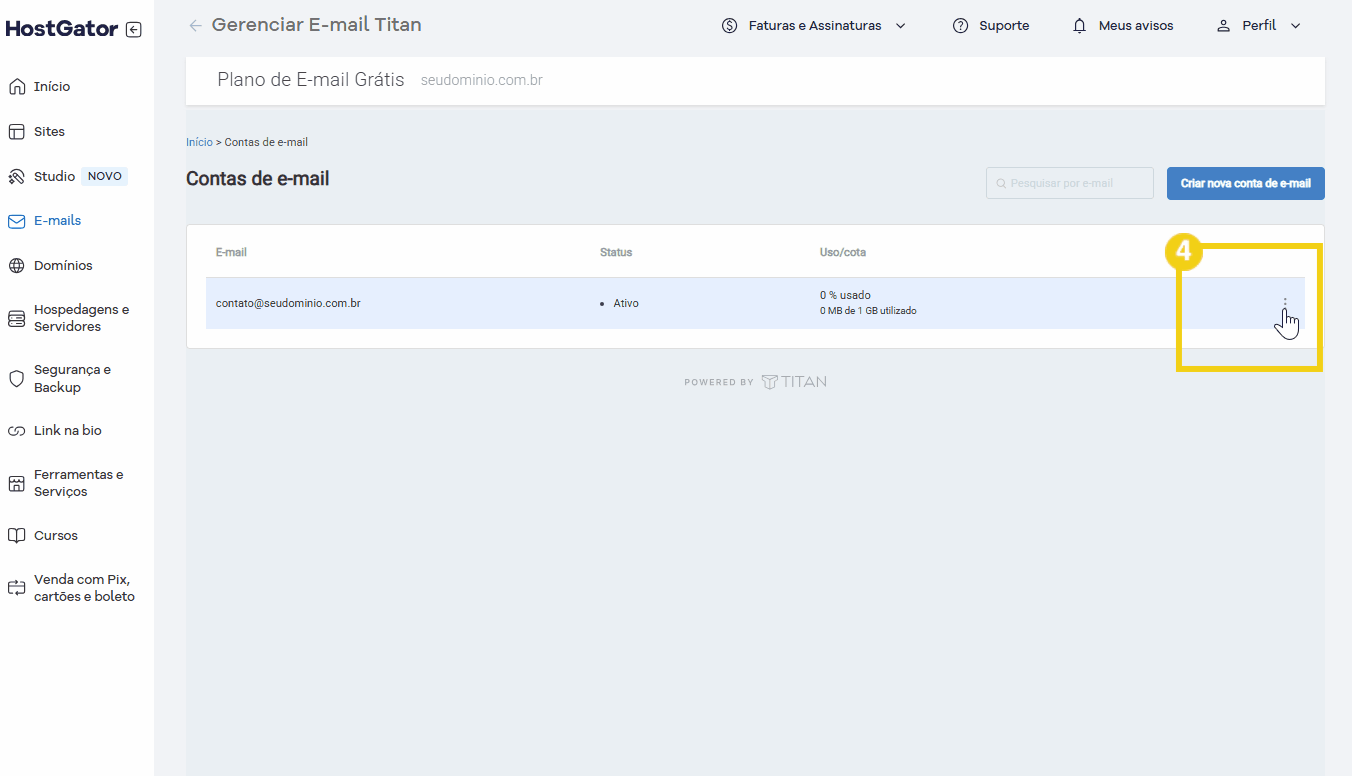Expand the Faturas e Assinaturas dropdown
This screenshot has width=1352, height=776.
tap(900, 26)
